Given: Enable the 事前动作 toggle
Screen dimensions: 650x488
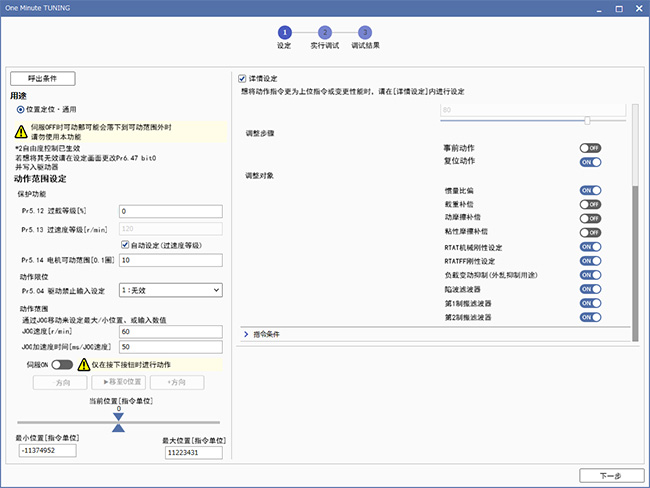Looking at the screenshot, I should (x=590, y=147).
